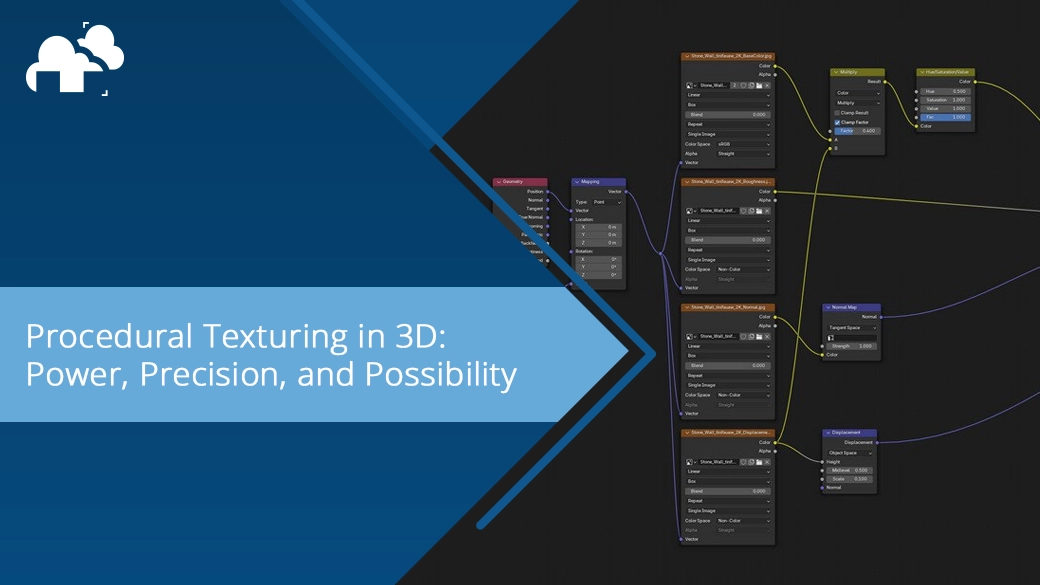
Task: Click the fake user shield icon in Displacement texture node
Action: pos(743,462)
